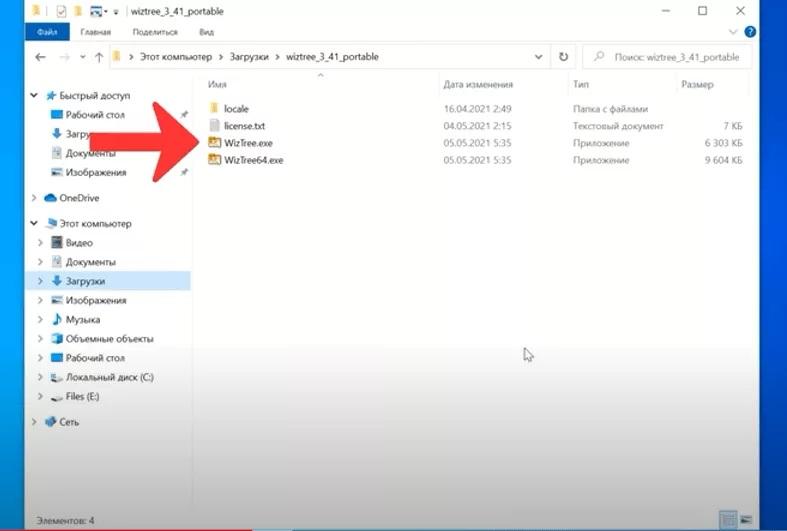Switch to the Вид ribbon tab
The width and height of the screenshot is (787, 531).
(x=206, y=32)
